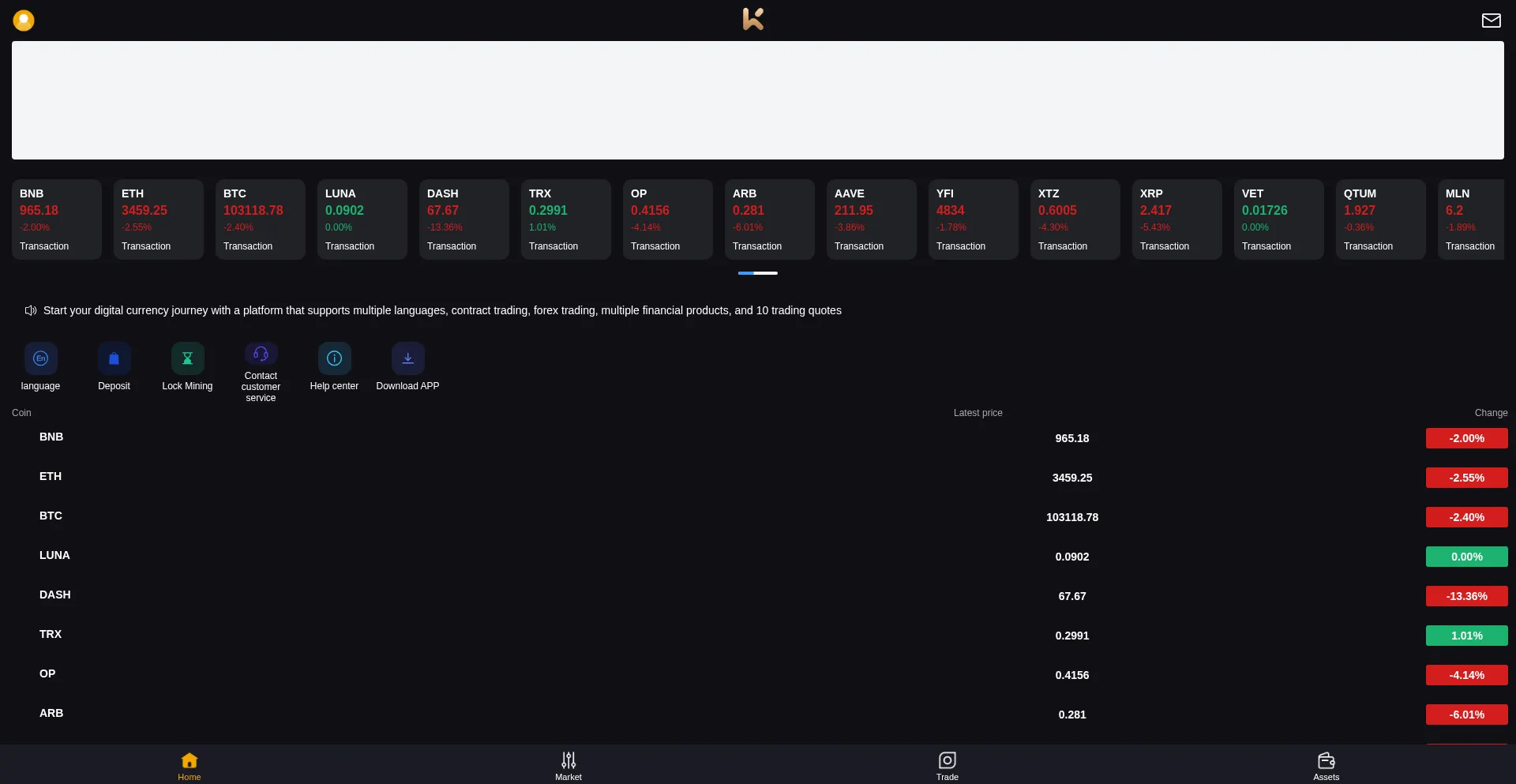Viewport: 1516px width, 784px height.
Task: Click the ticker carousel page indicator
Action: (757, 273)
